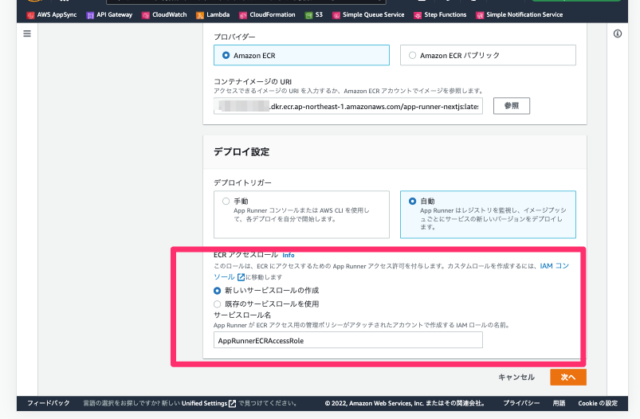Open 用語 footer link
640x419 pixels.
tap(559, 403)
